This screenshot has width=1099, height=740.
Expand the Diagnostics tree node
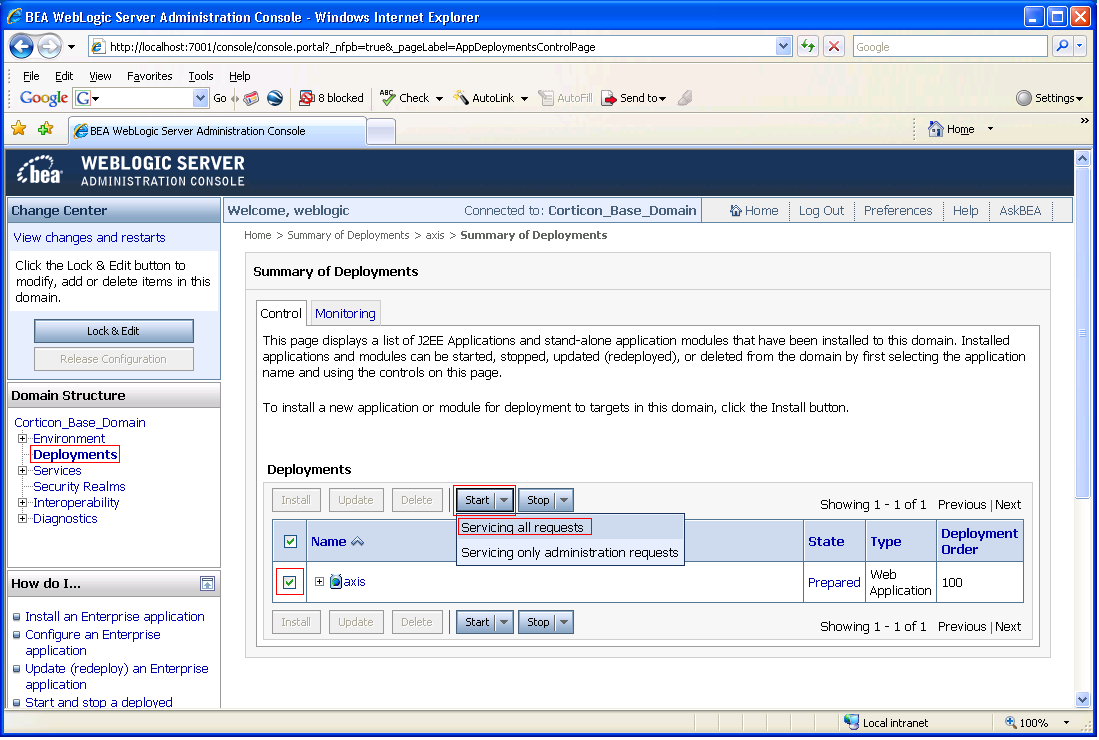(22, 519)
